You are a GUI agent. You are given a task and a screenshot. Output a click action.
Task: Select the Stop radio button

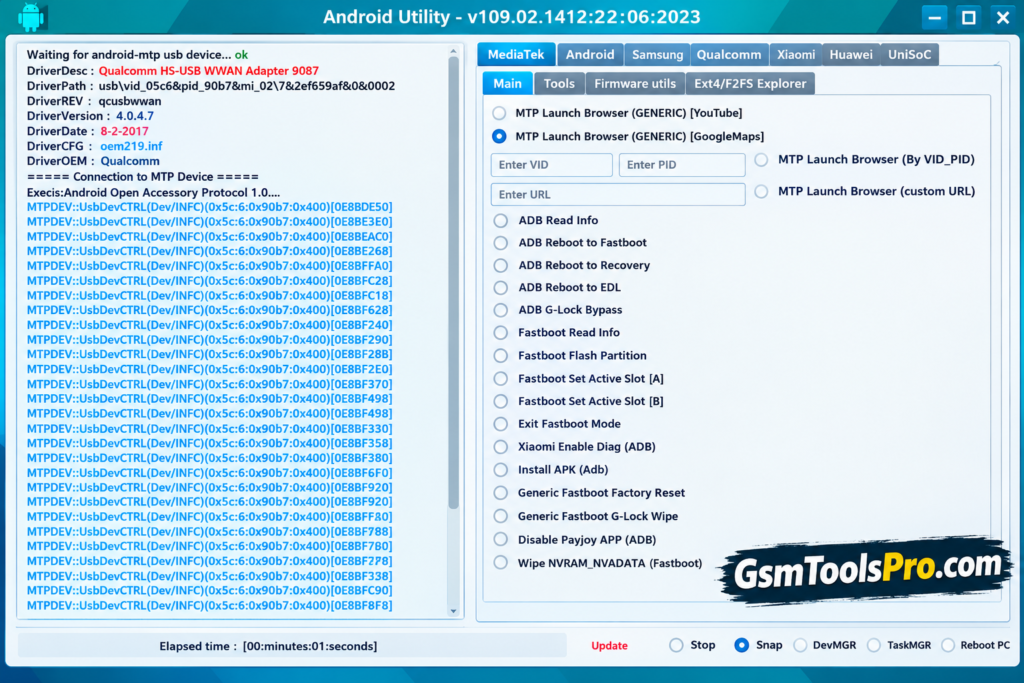point(677,646)
